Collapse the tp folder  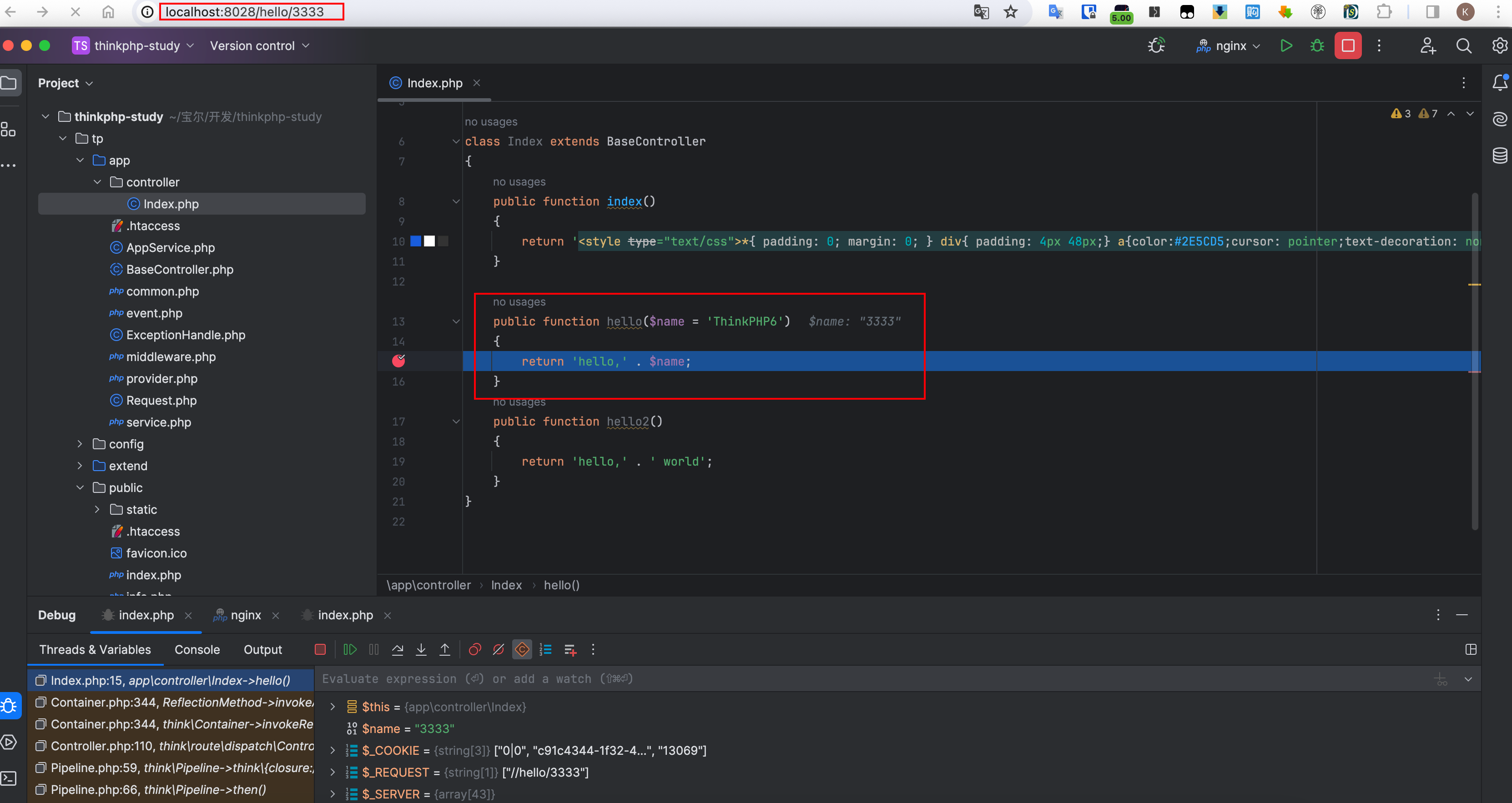tap(63, 138)
